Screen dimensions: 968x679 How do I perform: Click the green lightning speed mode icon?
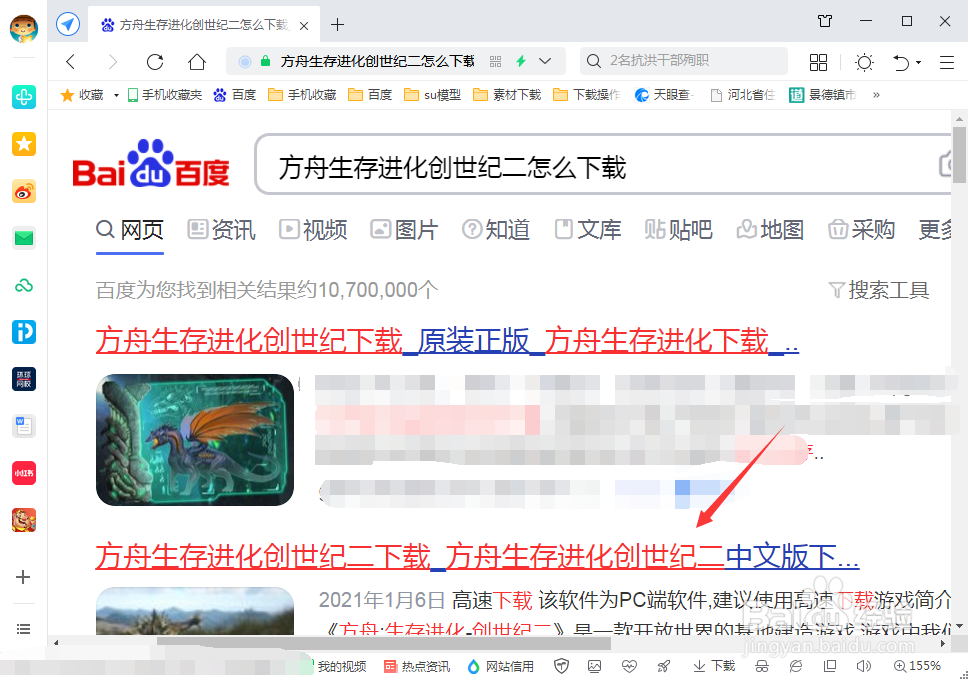pyautogui.click(x=520, y=61)
